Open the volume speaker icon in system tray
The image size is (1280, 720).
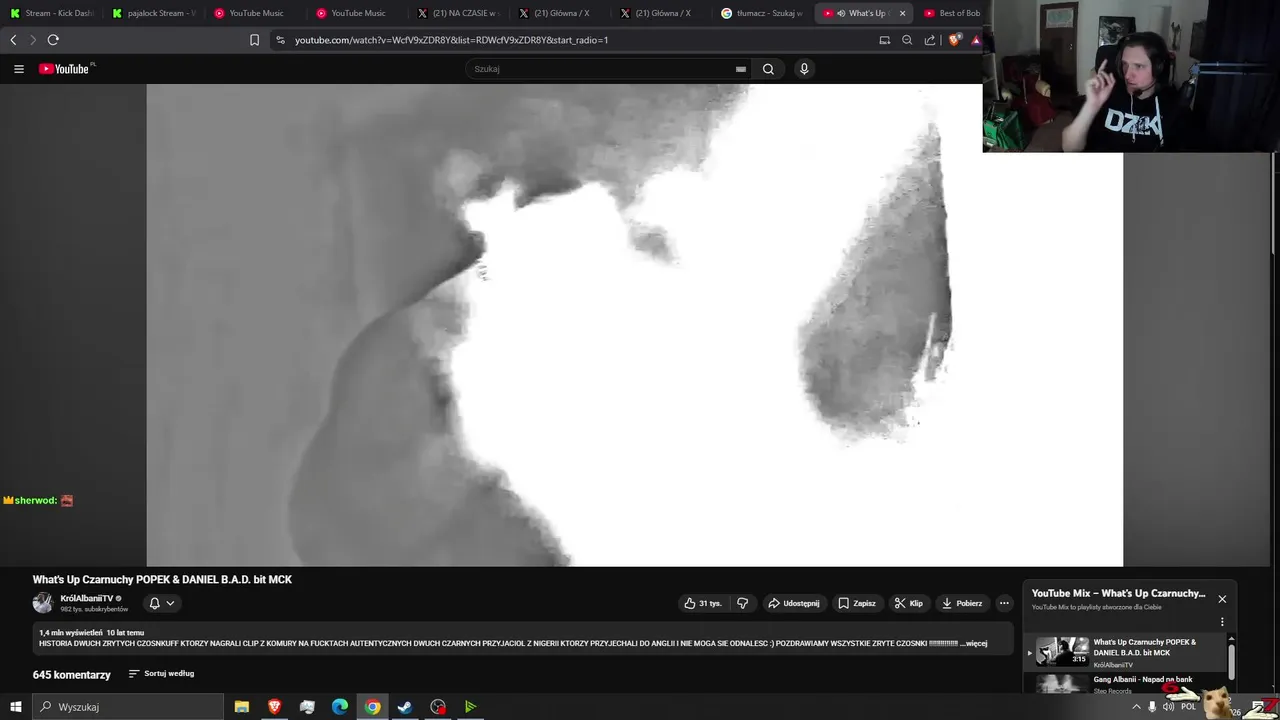click(x=1168, y=707)
